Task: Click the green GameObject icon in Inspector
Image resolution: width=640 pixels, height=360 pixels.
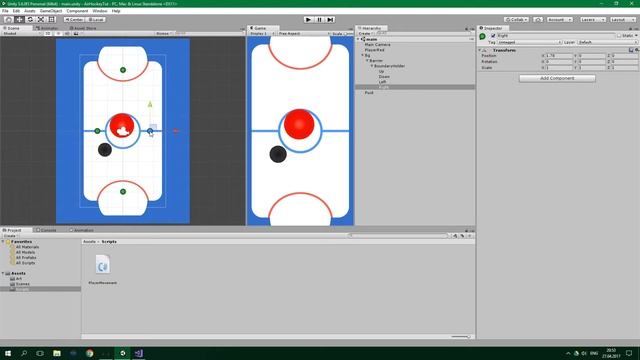Action: point(482,36)
